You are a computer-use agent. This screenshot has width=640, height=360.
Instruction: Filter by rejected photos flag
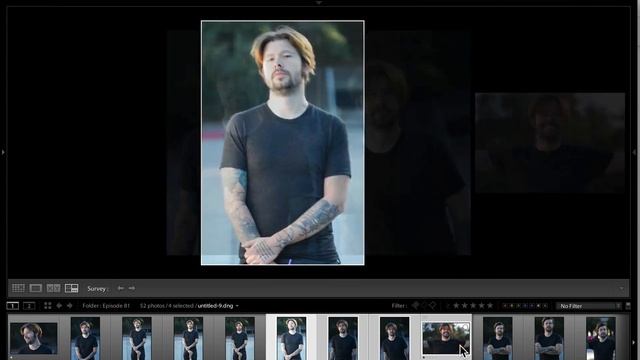433,306
